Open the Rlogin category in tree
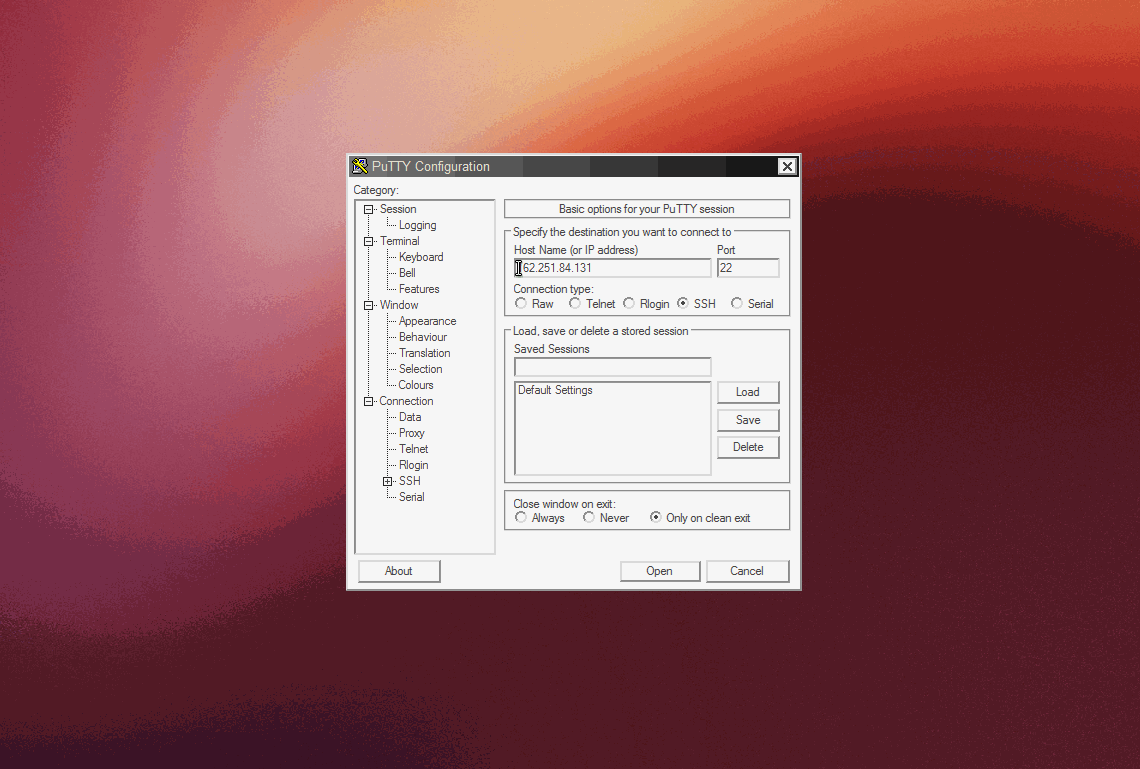1140x769 pixels. click(x=414, y=465)
